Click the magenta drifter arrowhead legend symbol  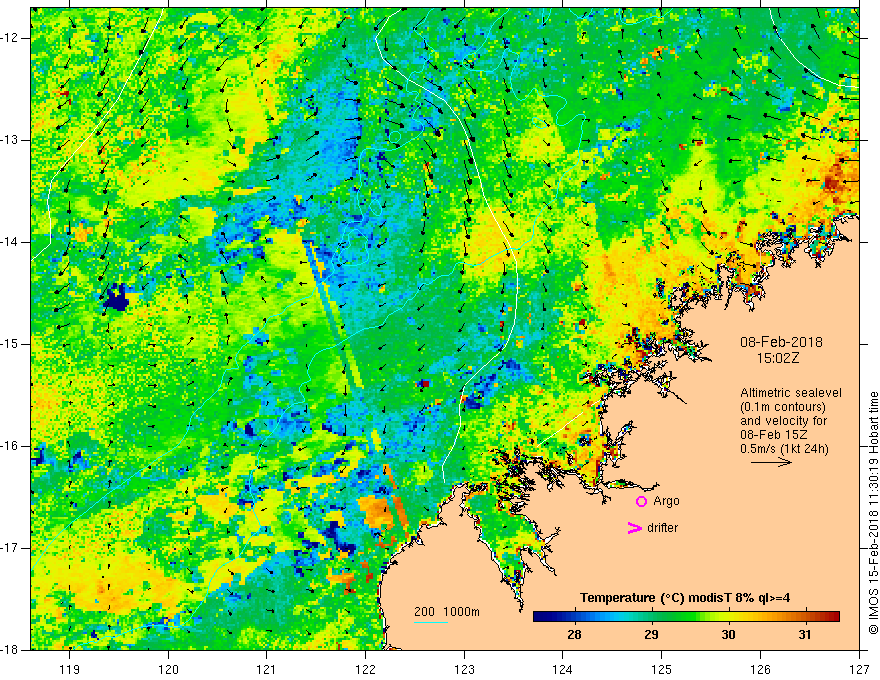(x=635, y=528)
